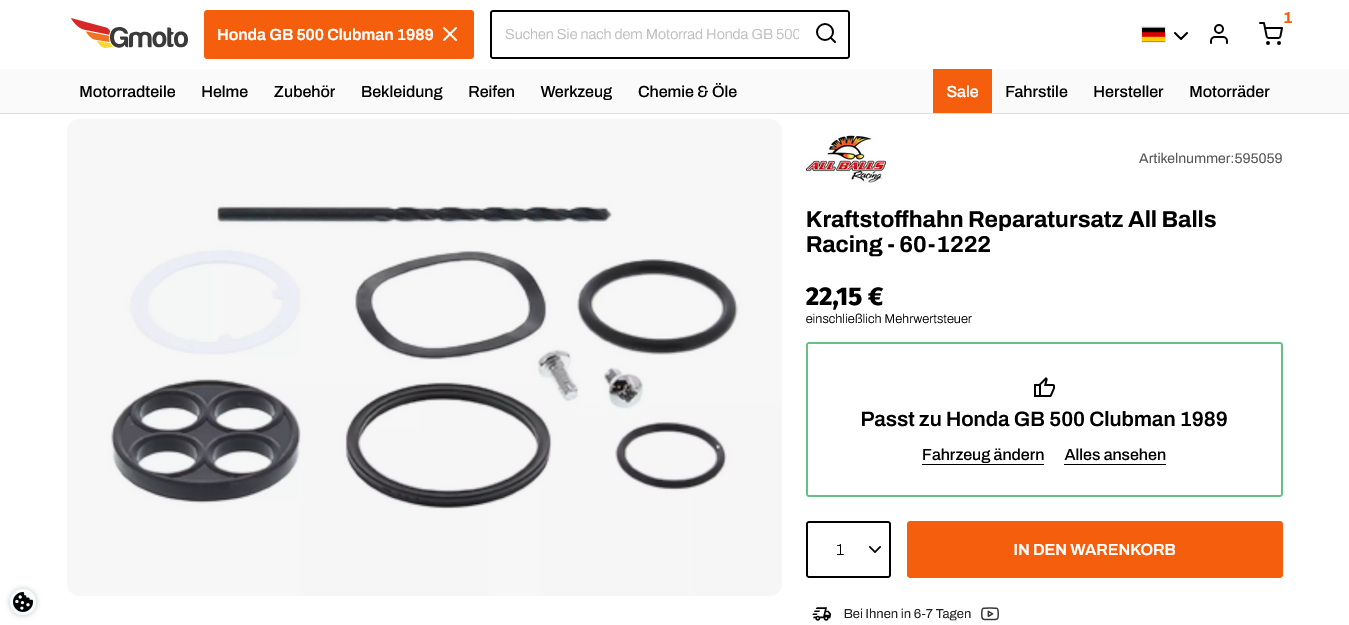1349x625 pixels.
Task: Open the Helme menu
Action: point(224,92)
